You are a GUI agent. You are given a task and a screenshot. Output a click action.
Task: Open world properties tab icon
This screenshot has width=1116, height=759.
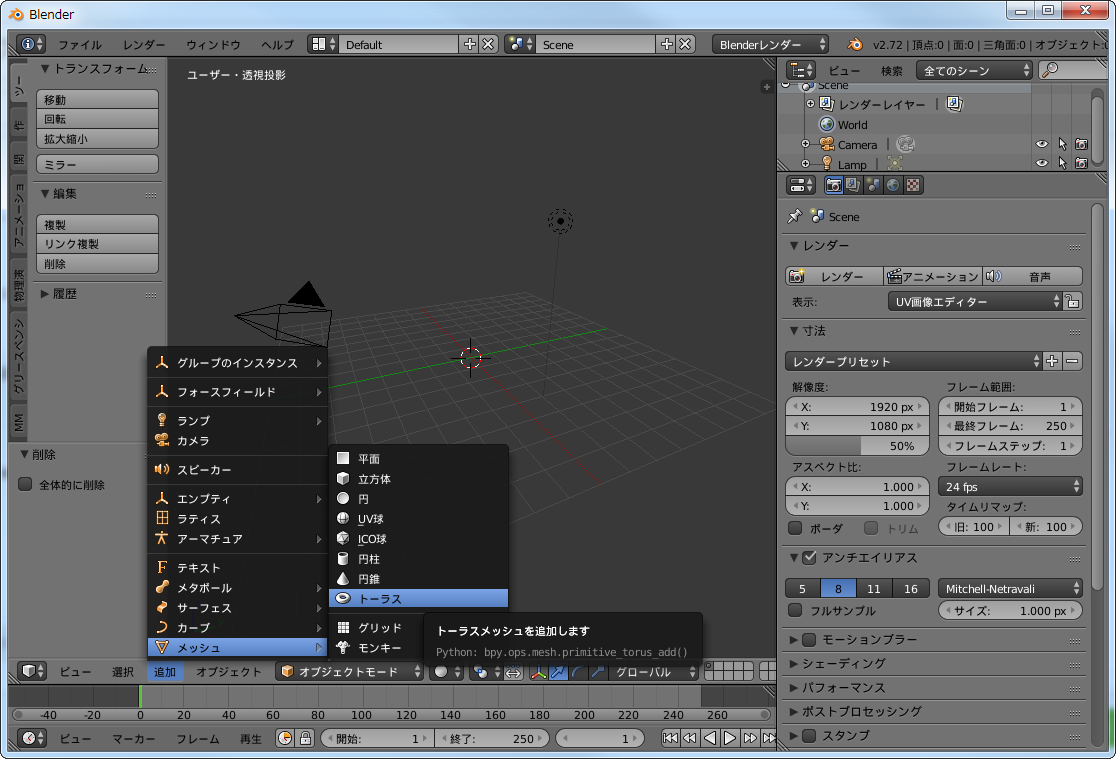pos(893,185)
